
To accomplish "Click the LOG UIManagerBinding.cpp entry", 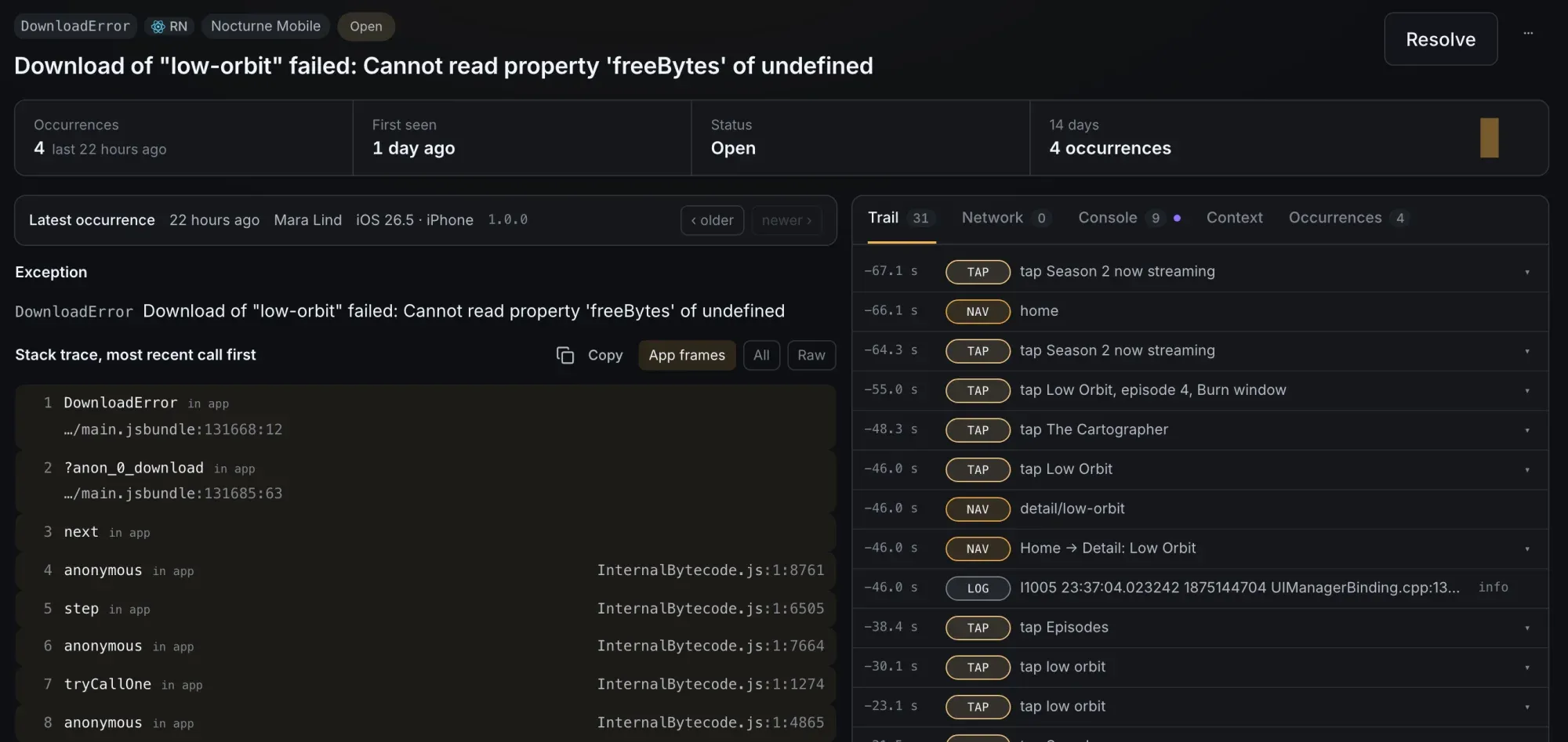I will tap(1200, 588).
